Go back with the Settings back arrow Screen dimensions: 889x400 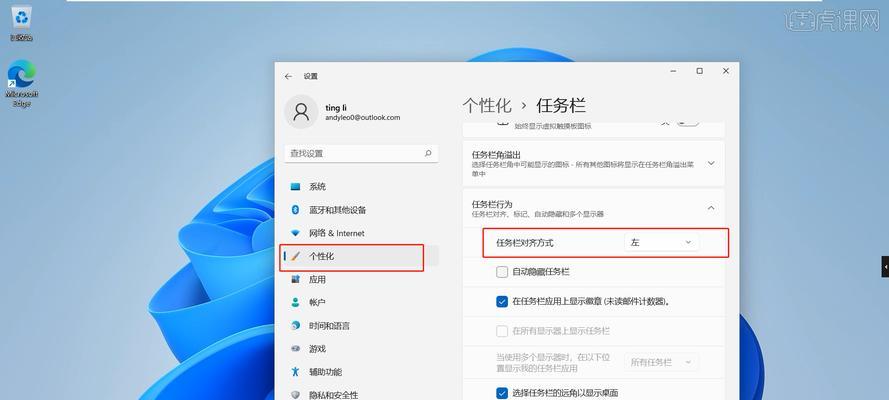click(x=289, y=76)
